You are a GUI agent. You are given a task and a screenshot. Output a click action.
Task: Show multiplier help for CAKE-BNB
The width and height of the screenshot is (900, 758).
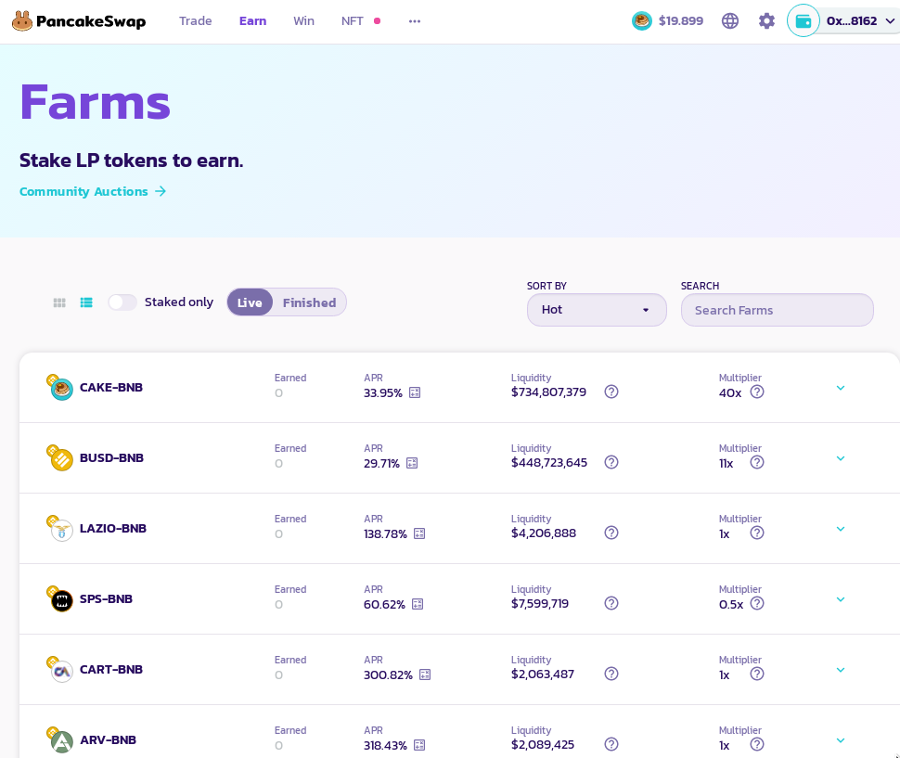(x=757, y=392)
